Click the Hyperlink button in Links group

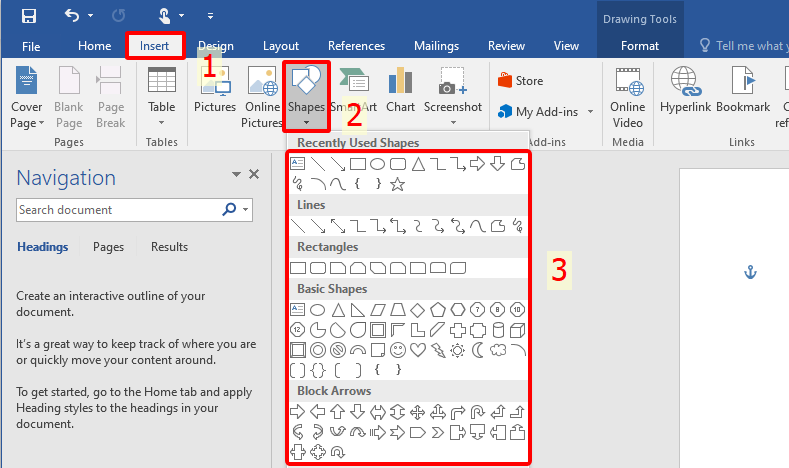click(x=685, y=90)
